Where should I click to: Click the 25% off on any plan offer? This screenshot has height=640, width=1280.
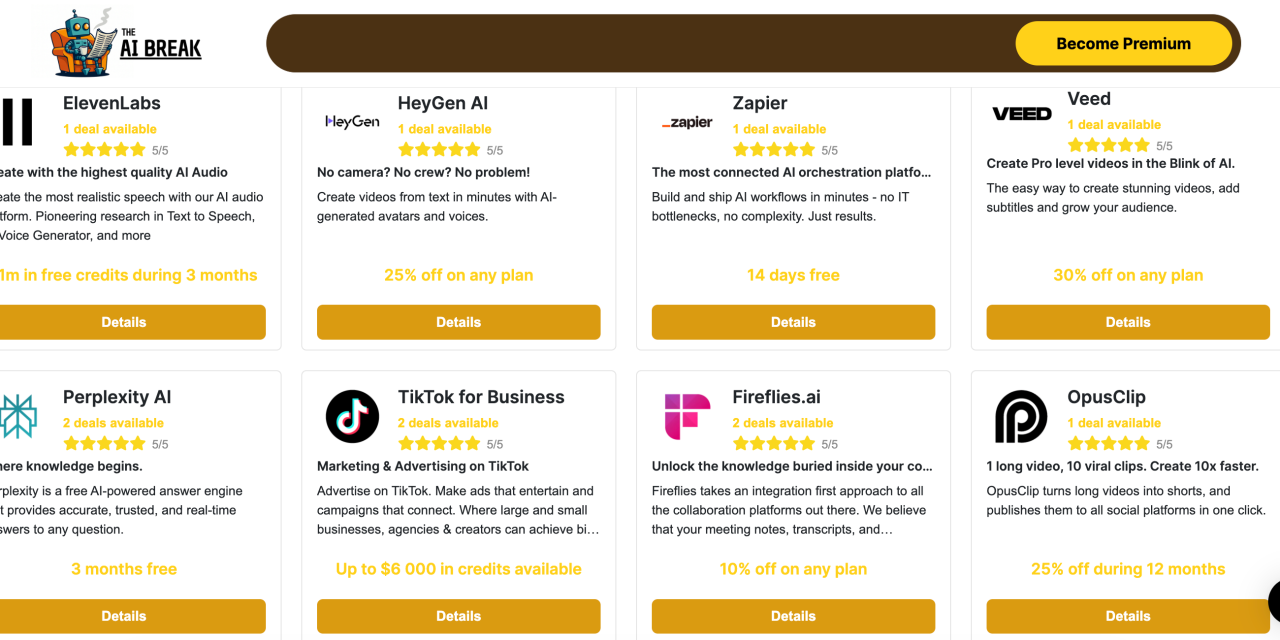458,275
